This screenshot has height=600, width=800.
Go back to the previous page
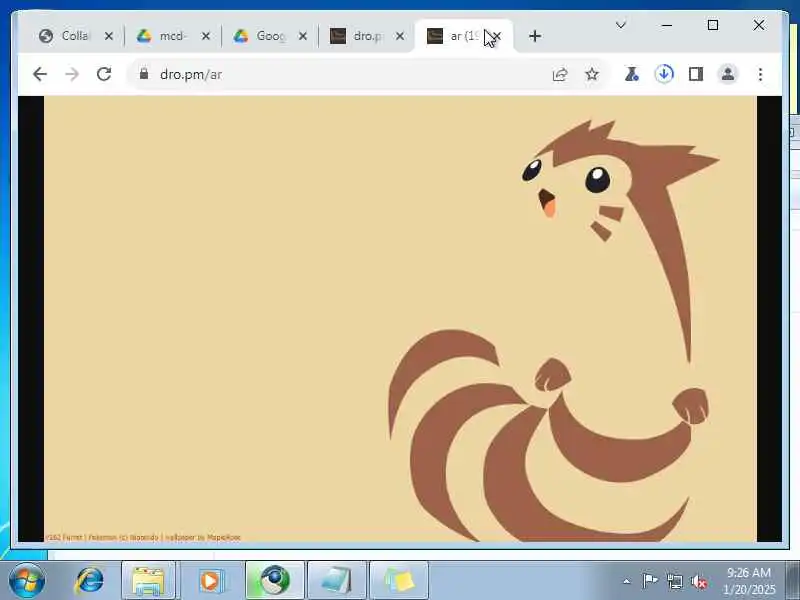tap(40, 74)
